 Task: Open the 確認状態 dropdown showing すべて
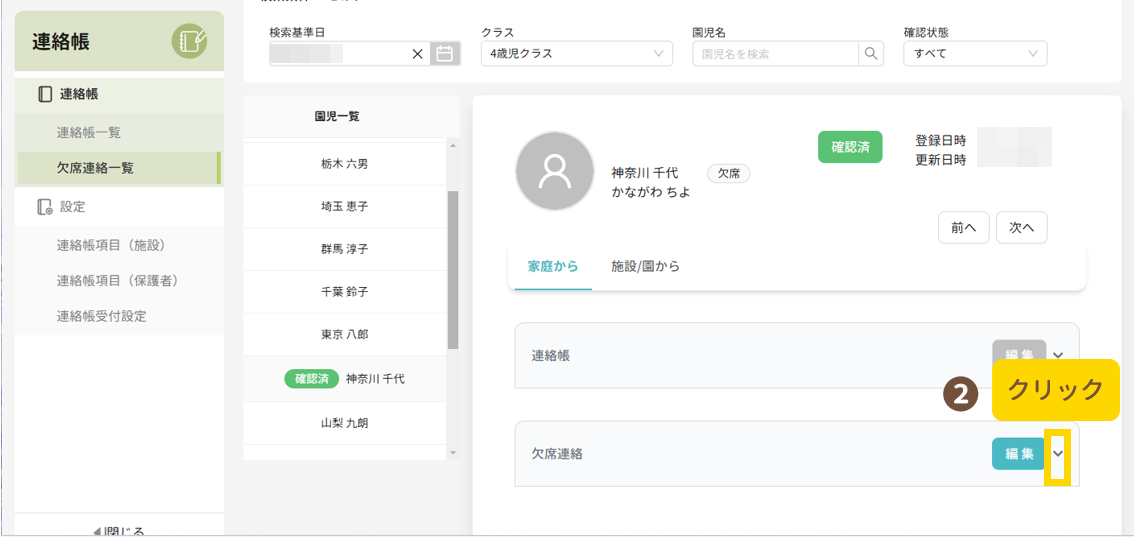coord(974,54)
